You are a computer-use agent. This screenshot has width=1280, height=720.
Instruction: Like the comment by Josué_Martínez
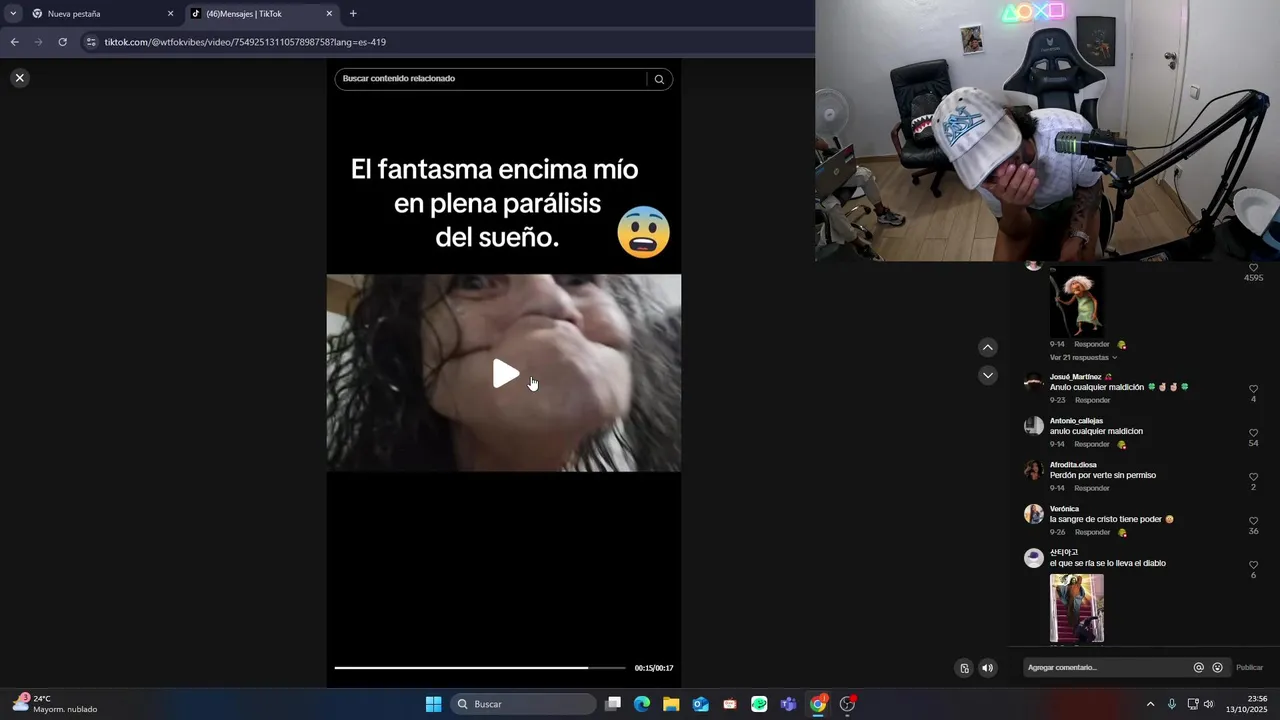coord(1253,389)
